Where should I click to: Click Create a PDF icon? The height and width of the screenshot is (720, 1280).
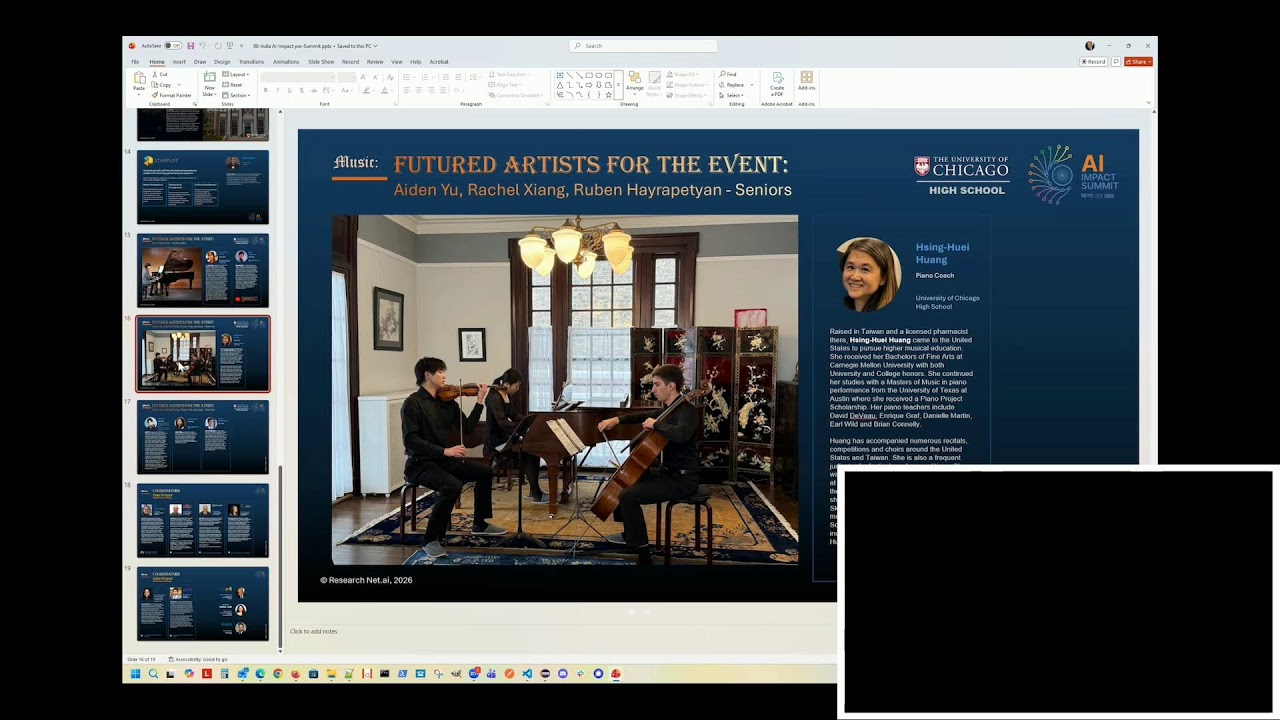coord(777,80)
